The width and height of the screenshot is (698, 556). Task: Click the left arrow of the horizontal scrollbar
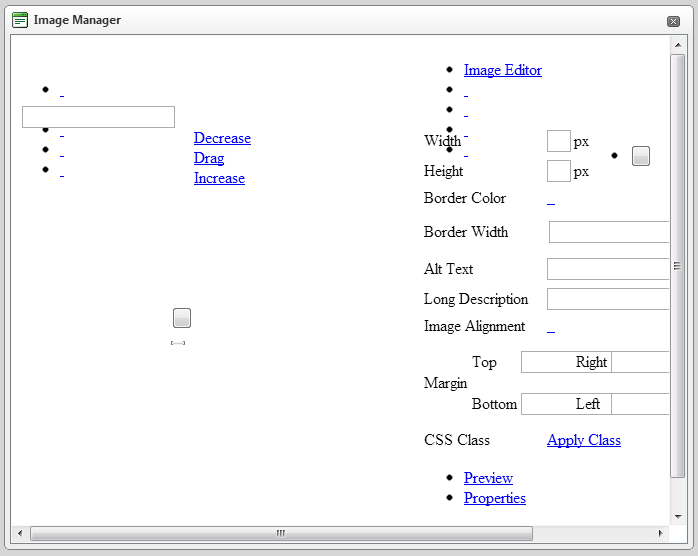(20, 533)
